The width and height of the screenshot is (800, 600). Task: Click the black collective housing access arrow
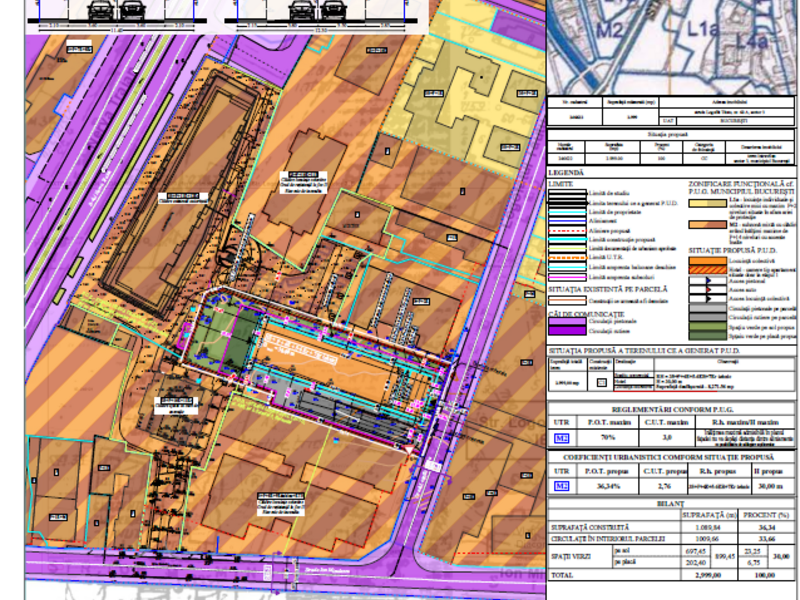click(708, 299)
